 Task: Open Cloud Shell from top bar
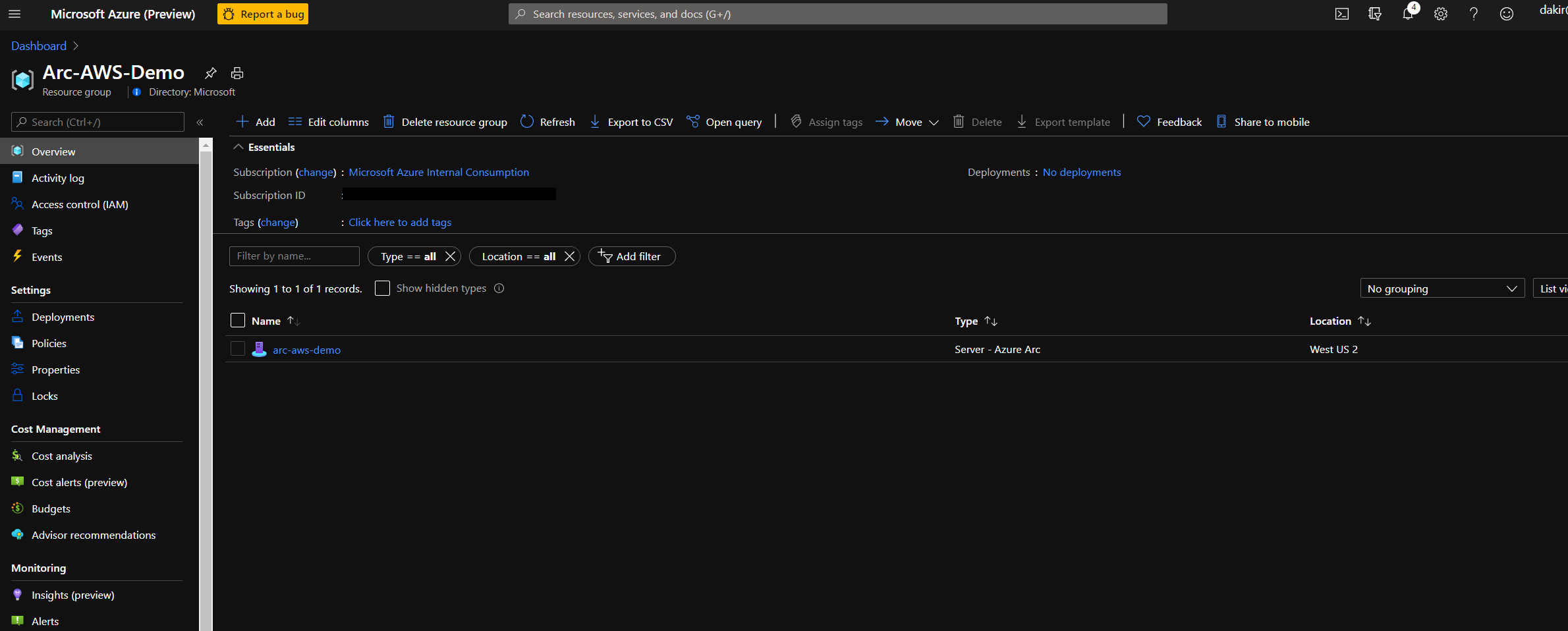tap(1341, 14)
